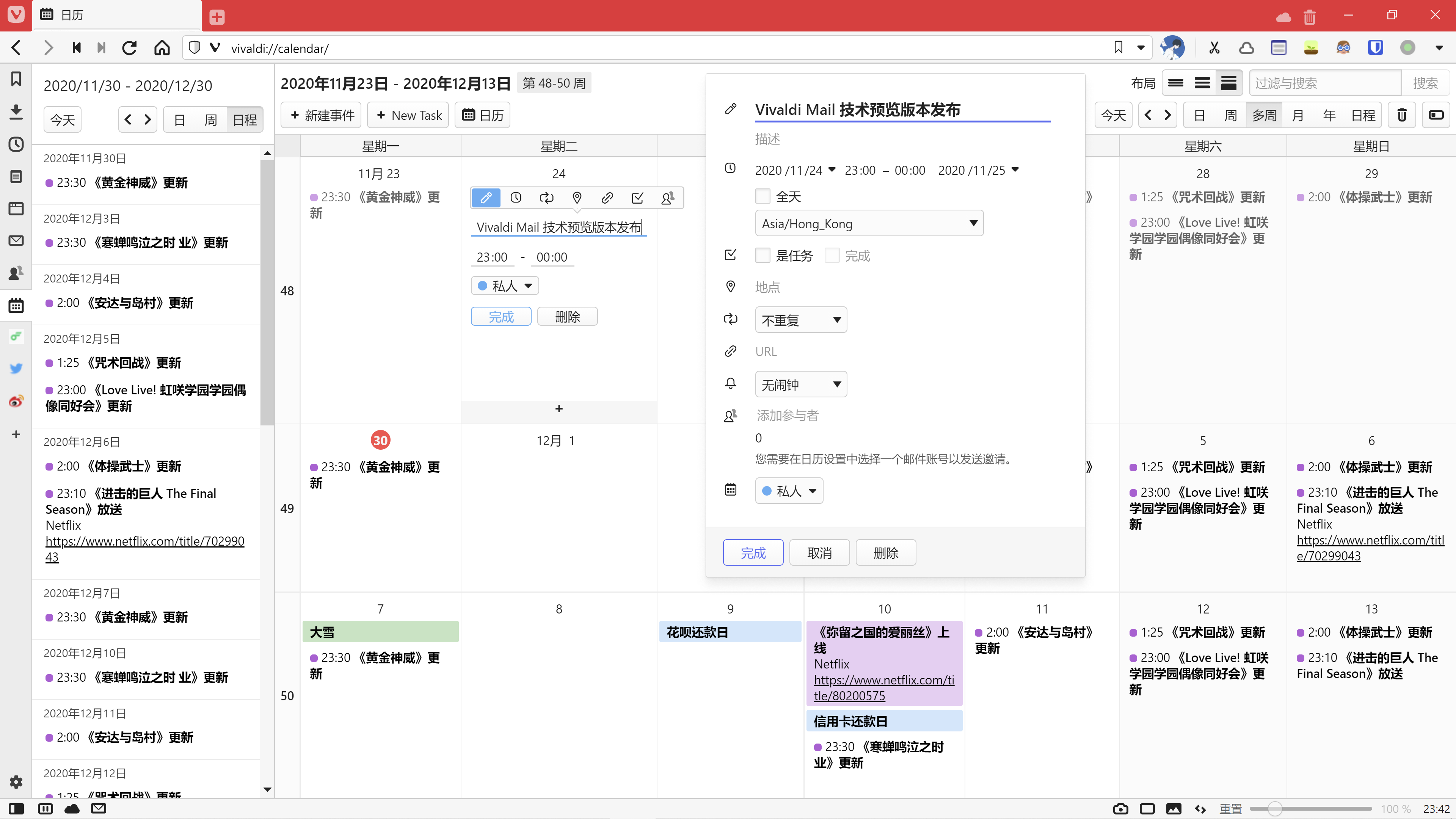Click the calendar trash icon next to 日程
1456x819 pixels.
pyautogui.click(x=1402, y=115)
